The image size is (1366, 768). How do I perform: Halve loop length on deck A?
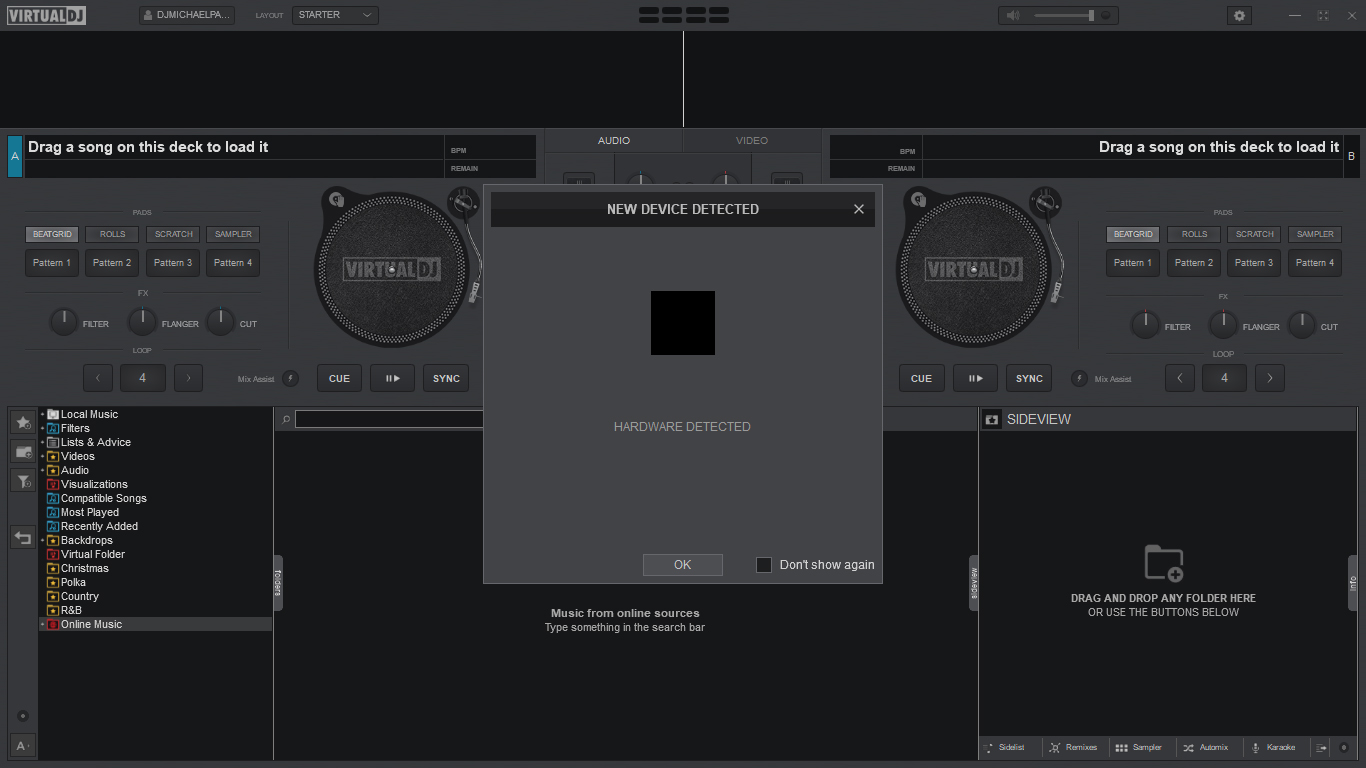point(97,378)
